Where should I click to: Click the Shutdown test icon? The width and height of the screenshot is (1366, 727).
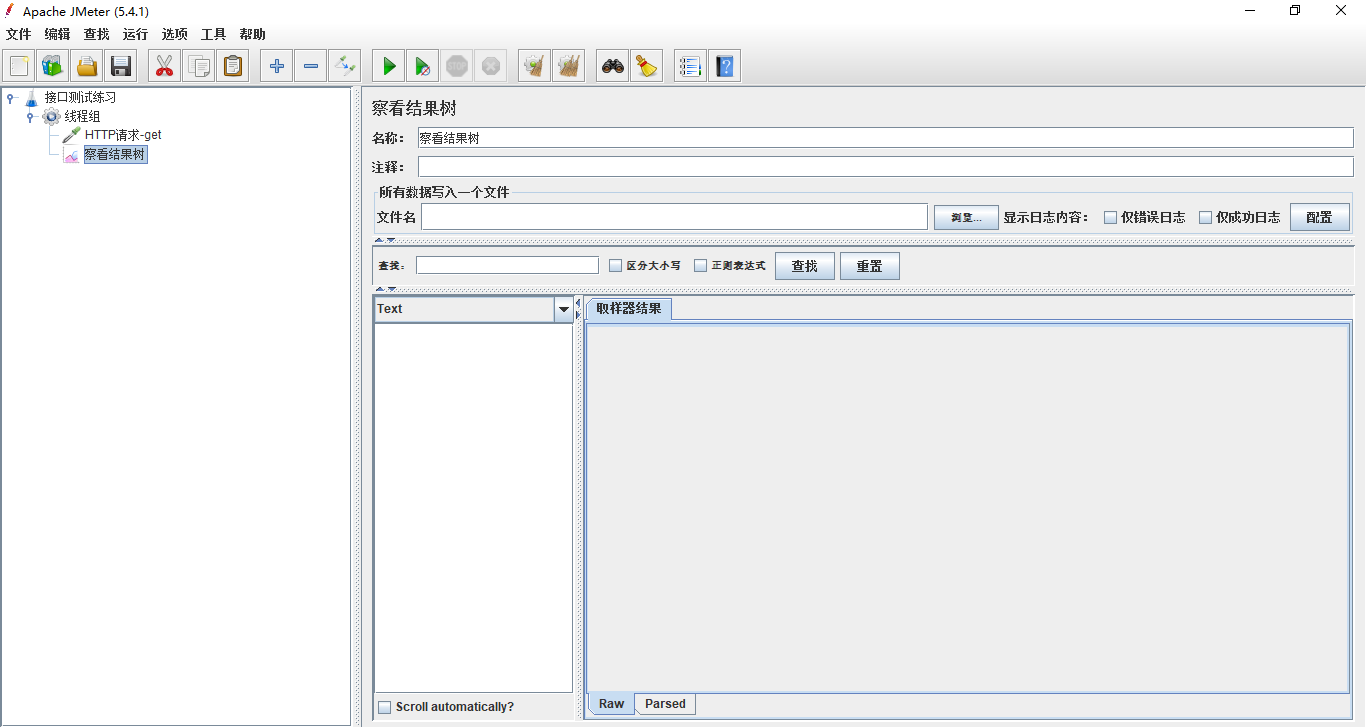[x=491, y=66]
